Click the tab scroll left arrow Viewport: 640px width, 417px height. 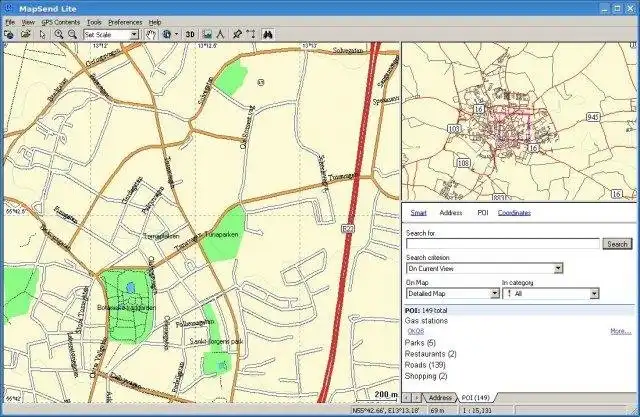407,397
